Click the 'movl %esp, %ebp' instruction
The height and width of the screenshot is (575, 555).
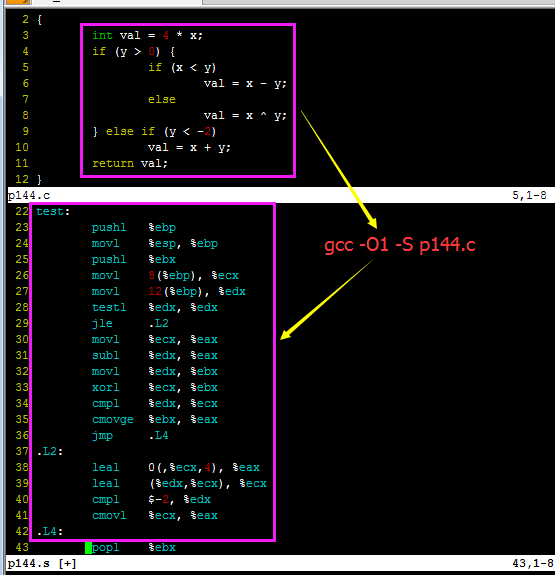[154, 243]
